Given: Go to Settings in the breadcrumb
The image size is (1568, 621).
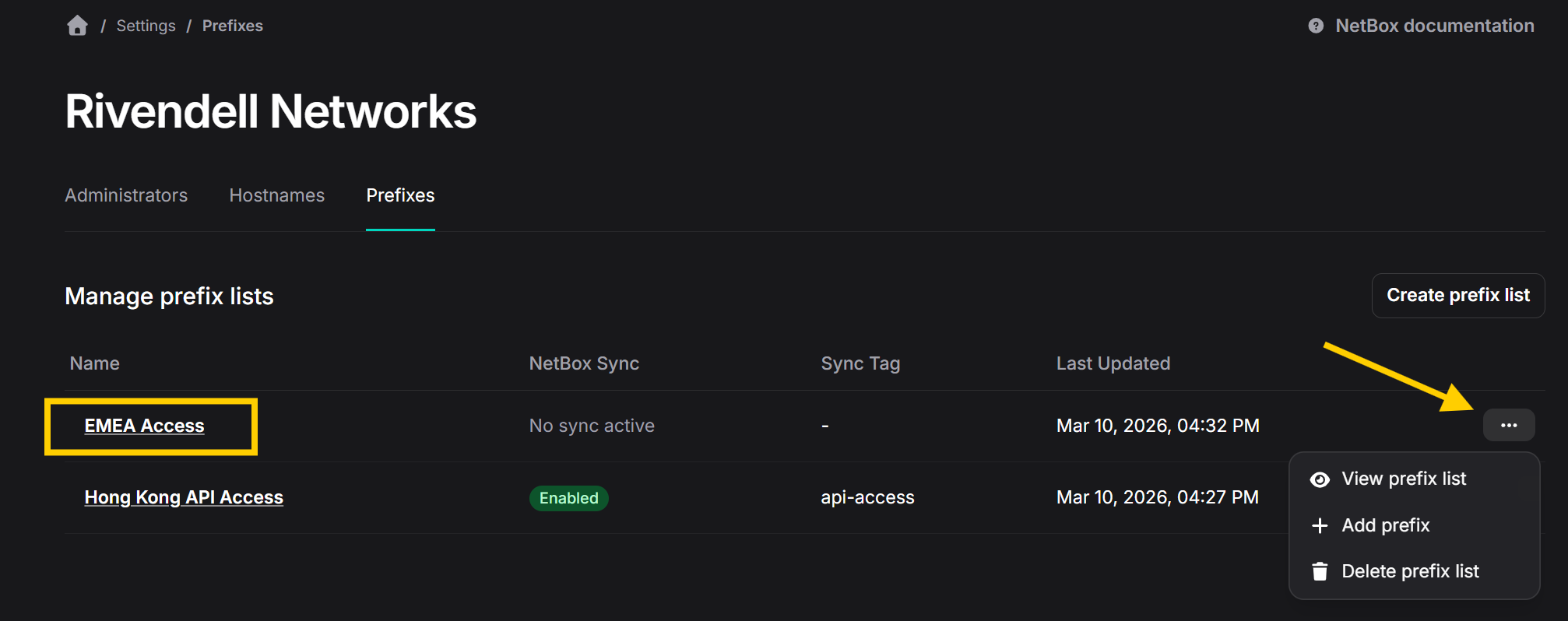Looking at the screenshot, I should click(146, 26).
